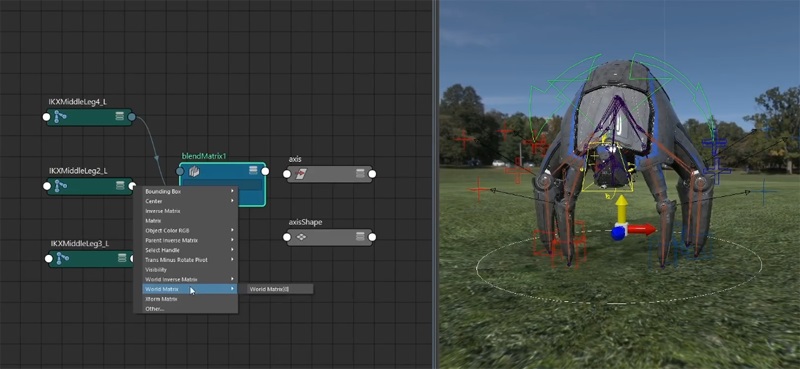Click the output port of axisShape node
This screenshot has width=800, height=369.
[x=372, y=237]
